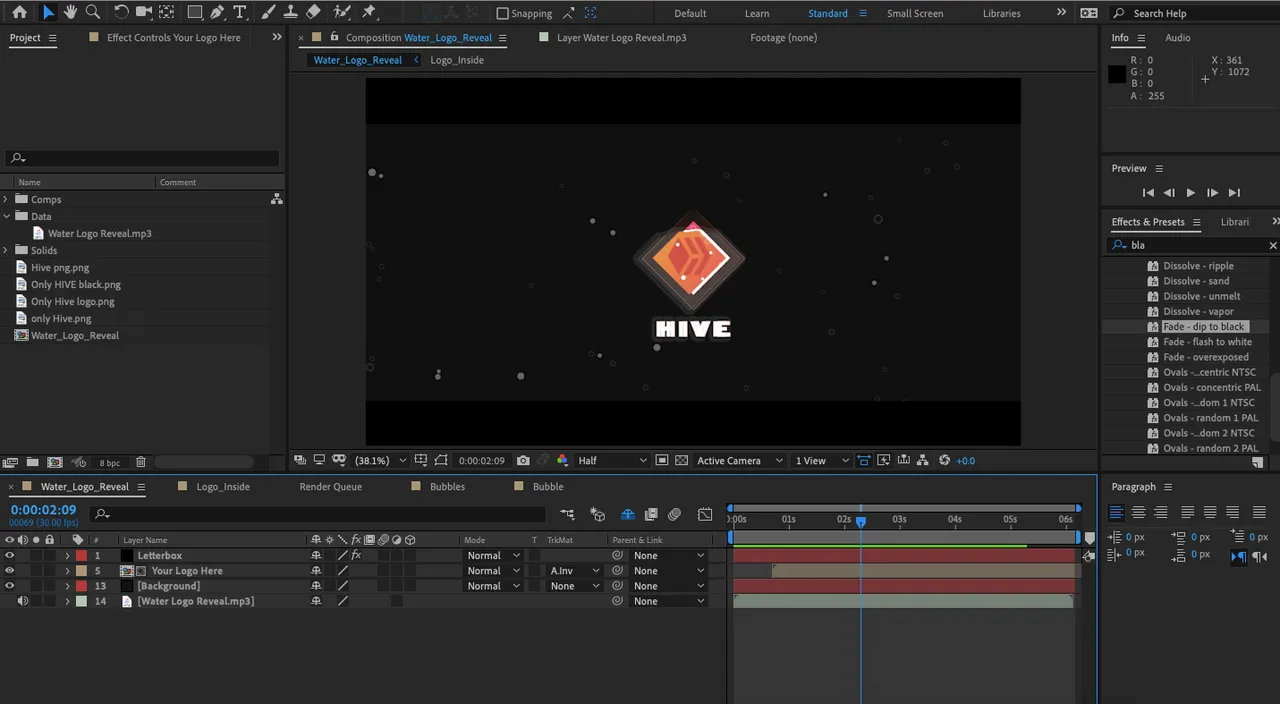This screenshot has width=1280, height=704.
Task: Go to the Home screen icon
Action: [19, 13]
